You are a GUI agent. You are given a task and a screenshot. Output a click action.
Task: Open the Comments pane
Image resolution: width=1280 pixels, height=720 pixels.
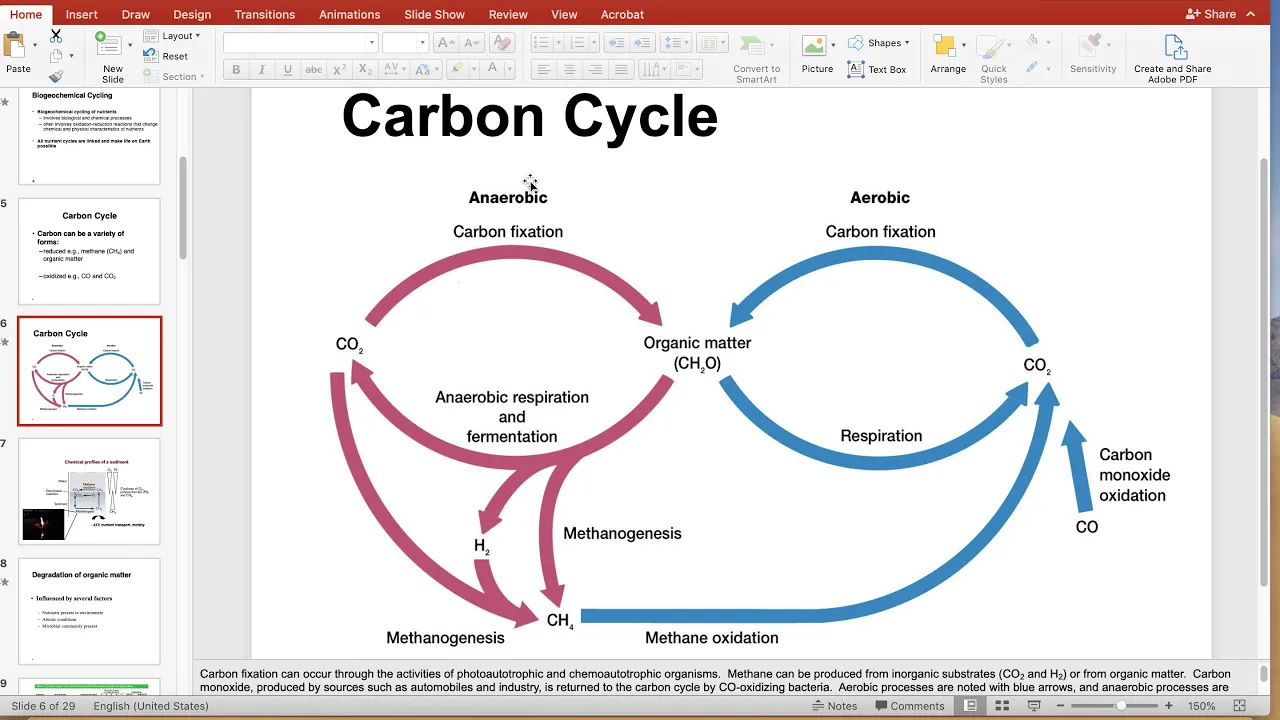click(x=909, y=706)
